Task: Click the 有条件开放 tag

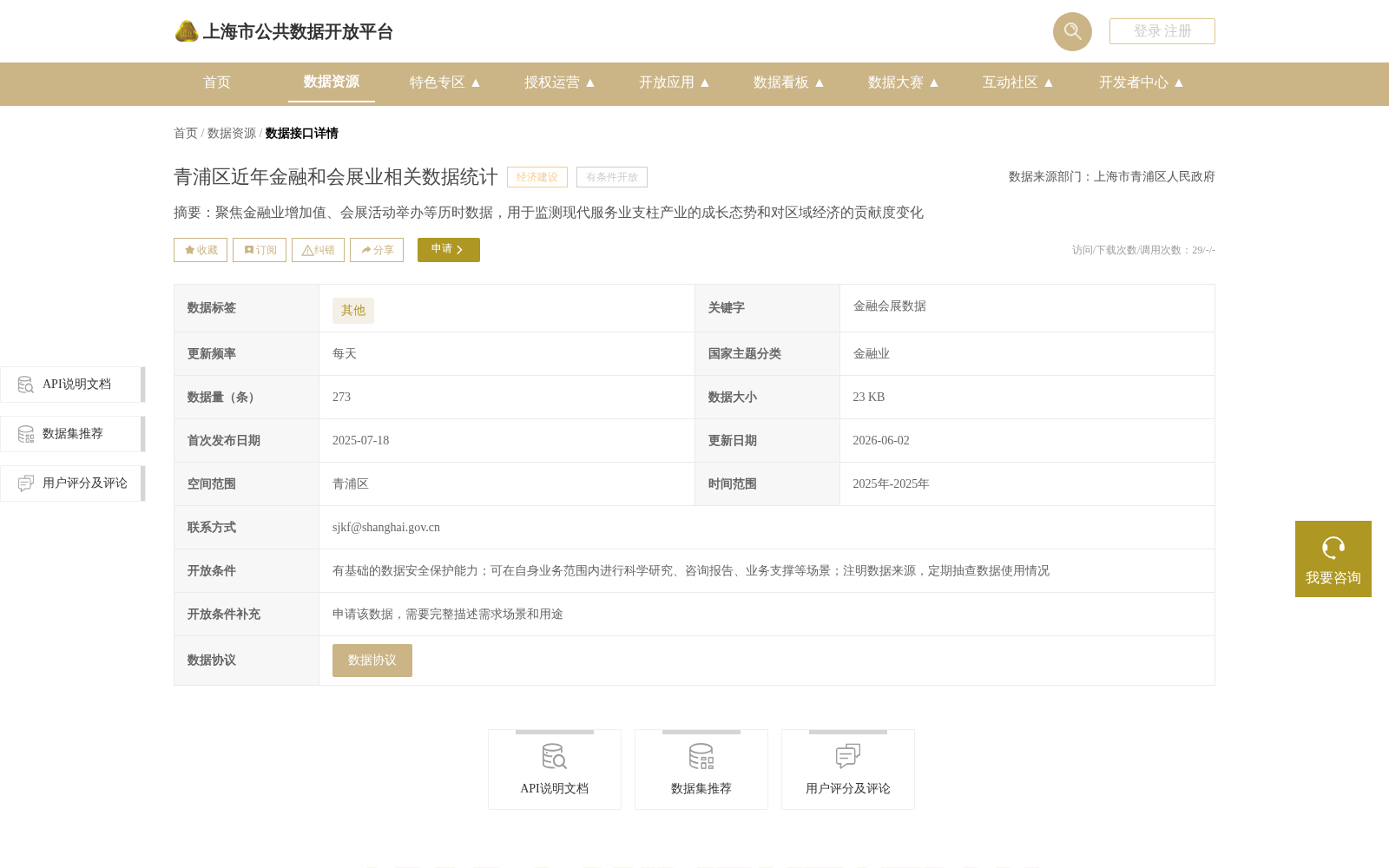Action: pos(612,177)
